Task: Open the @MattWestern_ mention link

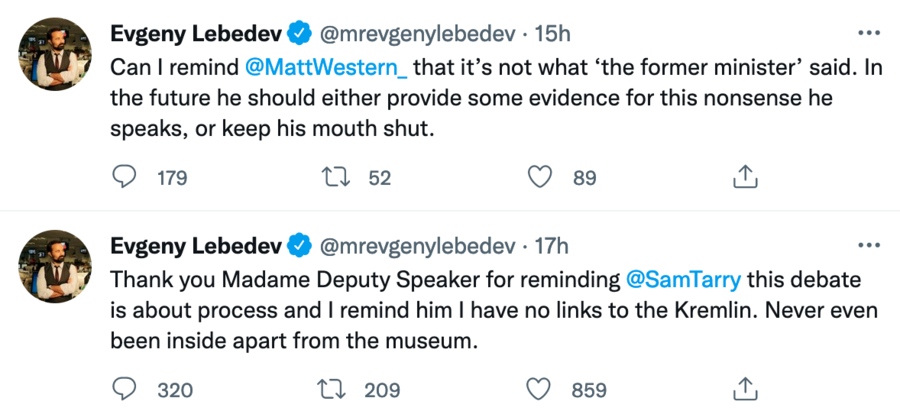Action: click(x=325, y=71)
